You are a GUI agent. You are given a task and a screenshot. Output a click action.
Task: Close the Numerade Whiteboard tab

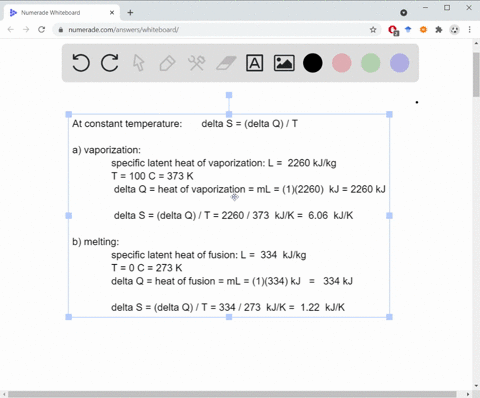[112, 13]
